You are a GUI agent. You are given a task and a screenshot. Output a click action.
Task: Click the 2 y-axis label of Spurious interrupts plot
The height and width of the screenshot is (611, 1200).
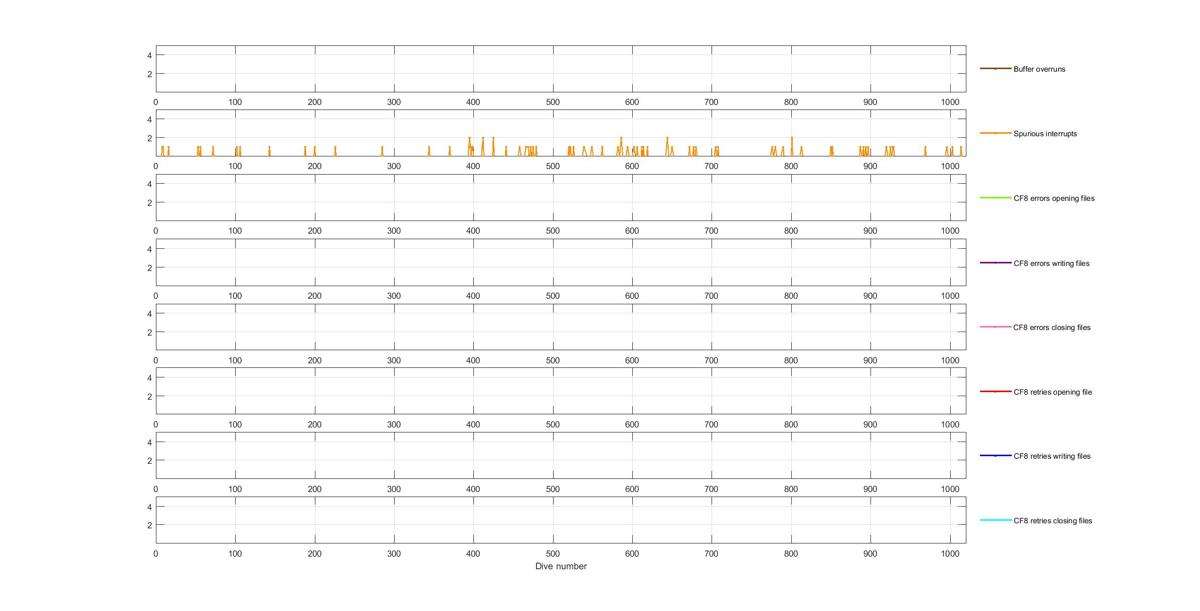point(149,138)
